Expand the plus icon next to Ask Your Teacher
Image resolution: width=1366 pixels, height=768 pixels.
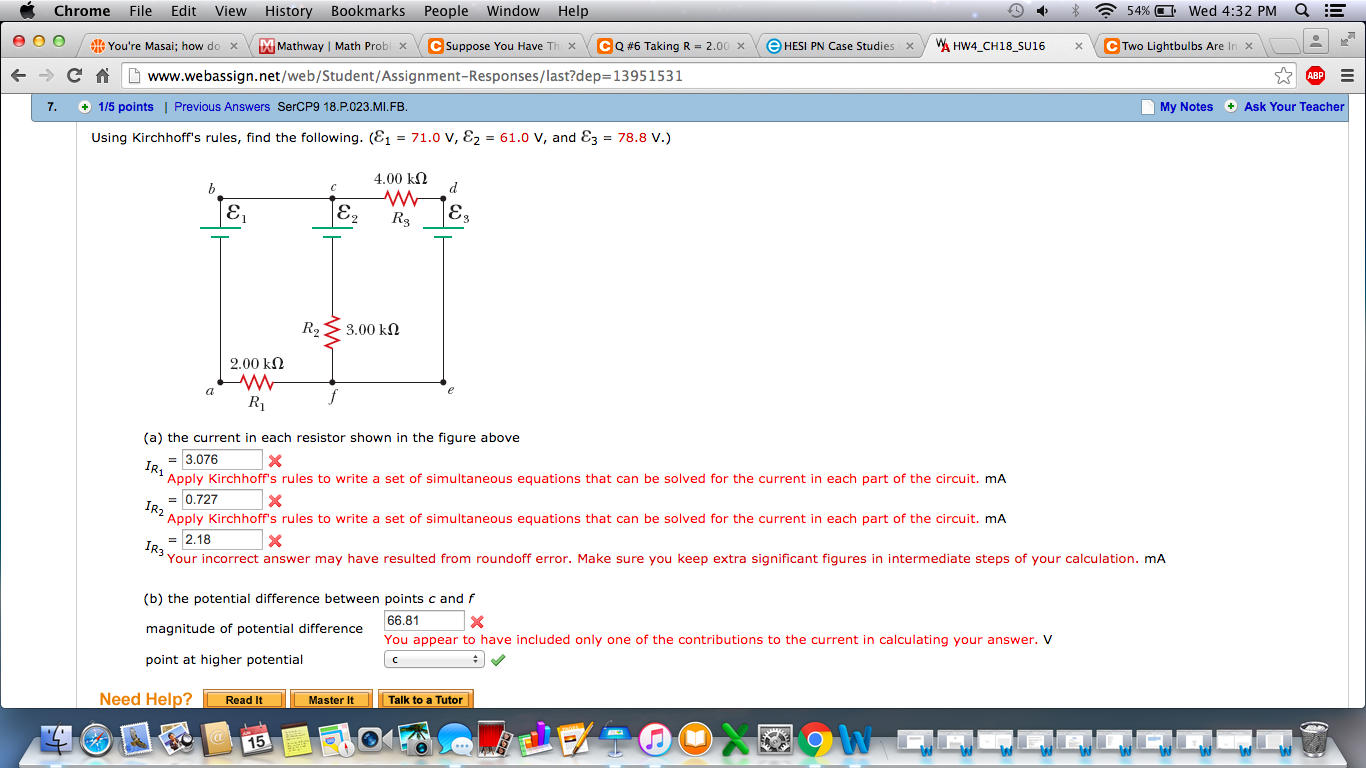click(x=1229, y=106)
